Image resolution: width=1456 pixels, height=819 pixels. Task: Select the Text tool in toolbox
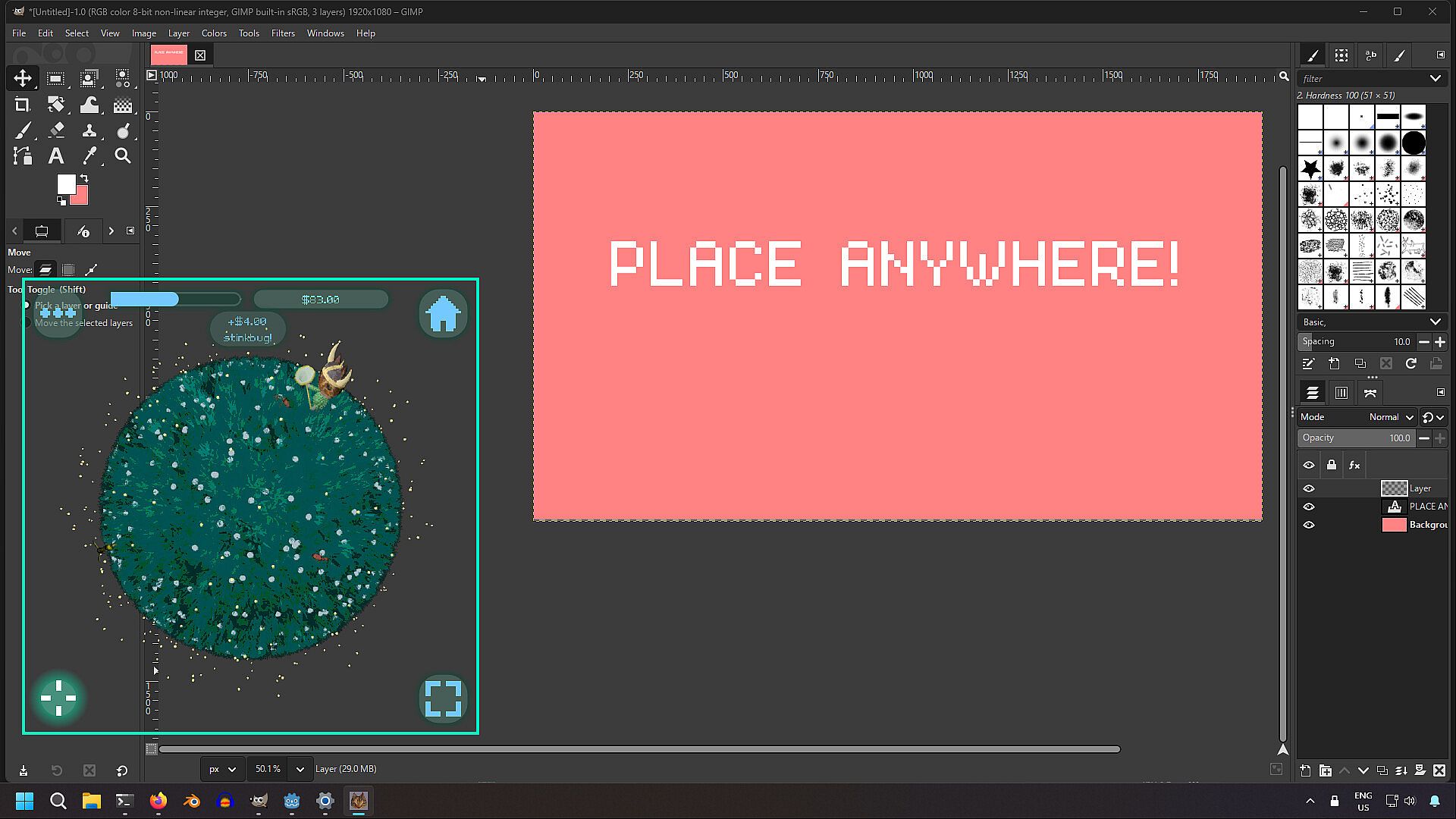point(55,156)
